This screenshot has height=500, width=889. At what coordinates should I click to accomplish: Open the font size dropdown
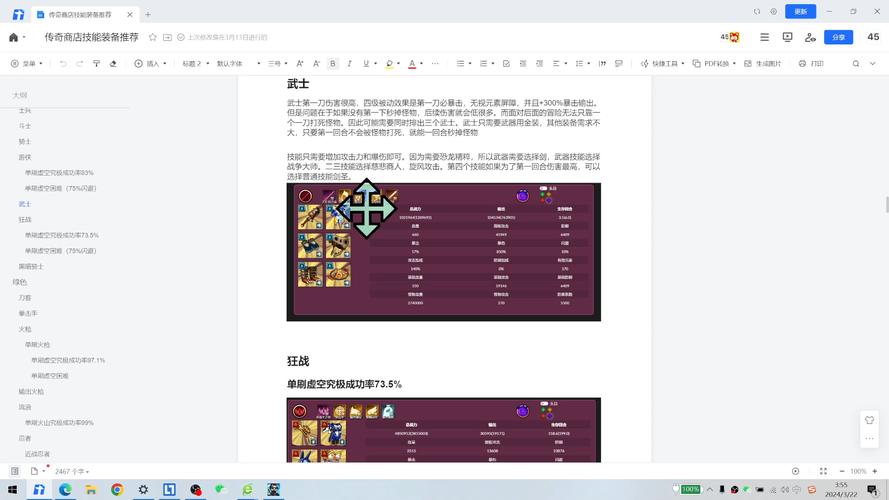tap(278, 63)
